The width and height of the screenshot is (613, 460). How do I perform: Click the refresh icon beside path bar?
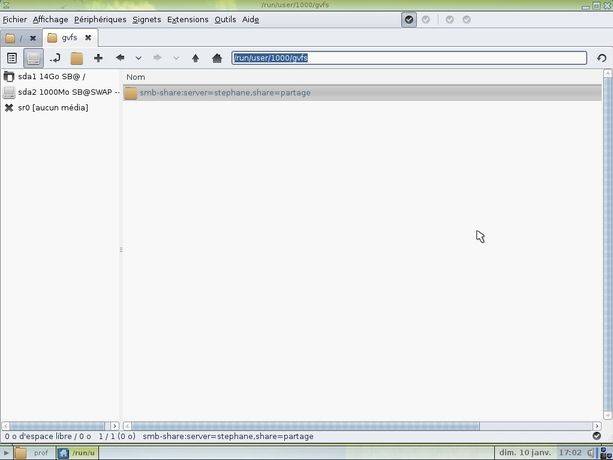(602, 58)
